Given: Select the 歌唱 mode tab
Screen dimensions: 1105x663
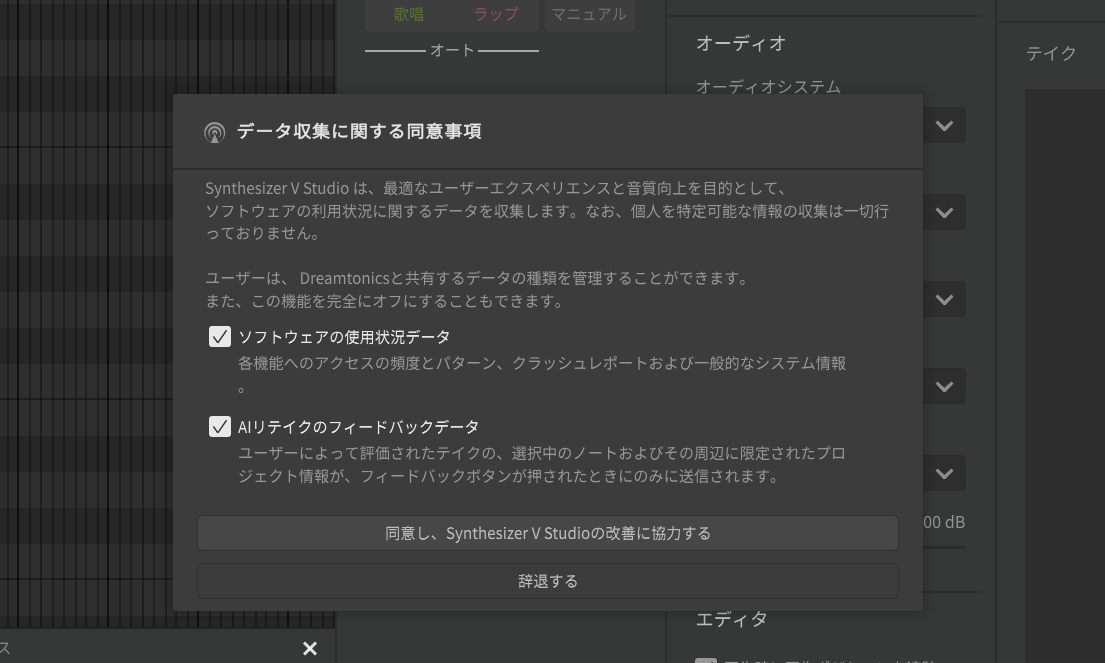Looking at the screenshot, I should [409, 14].
